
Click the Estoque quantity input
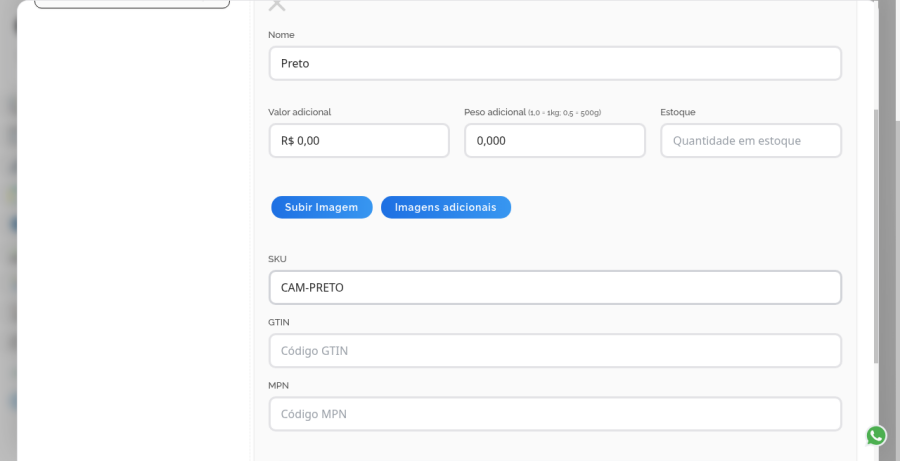(x=751, y=141)
